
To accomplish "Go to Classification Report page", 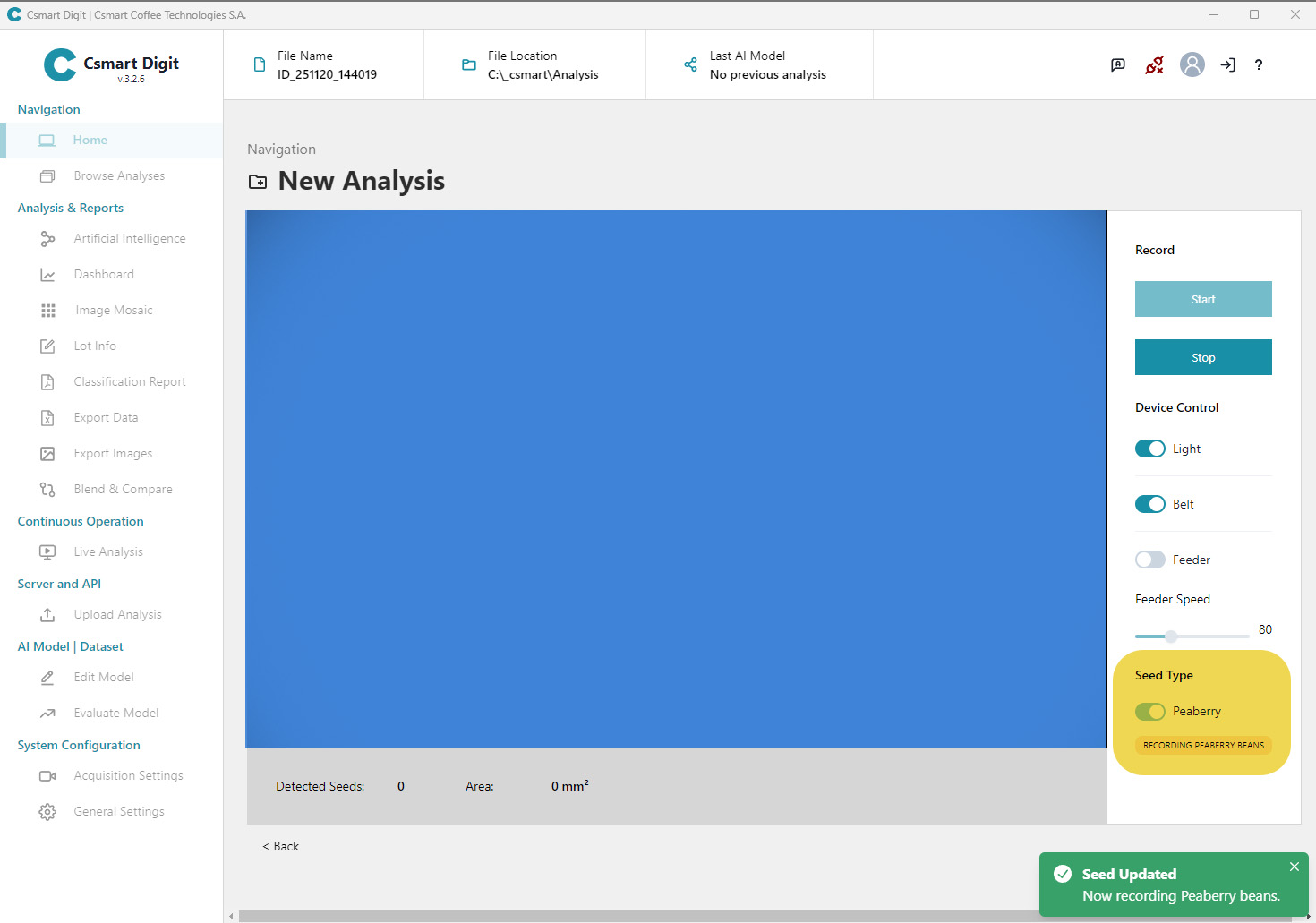I will click(130, 382).
